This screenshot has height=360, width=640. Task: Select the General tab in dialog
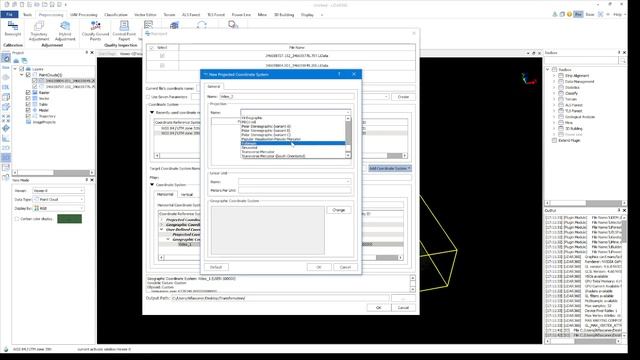pos(214,87)
